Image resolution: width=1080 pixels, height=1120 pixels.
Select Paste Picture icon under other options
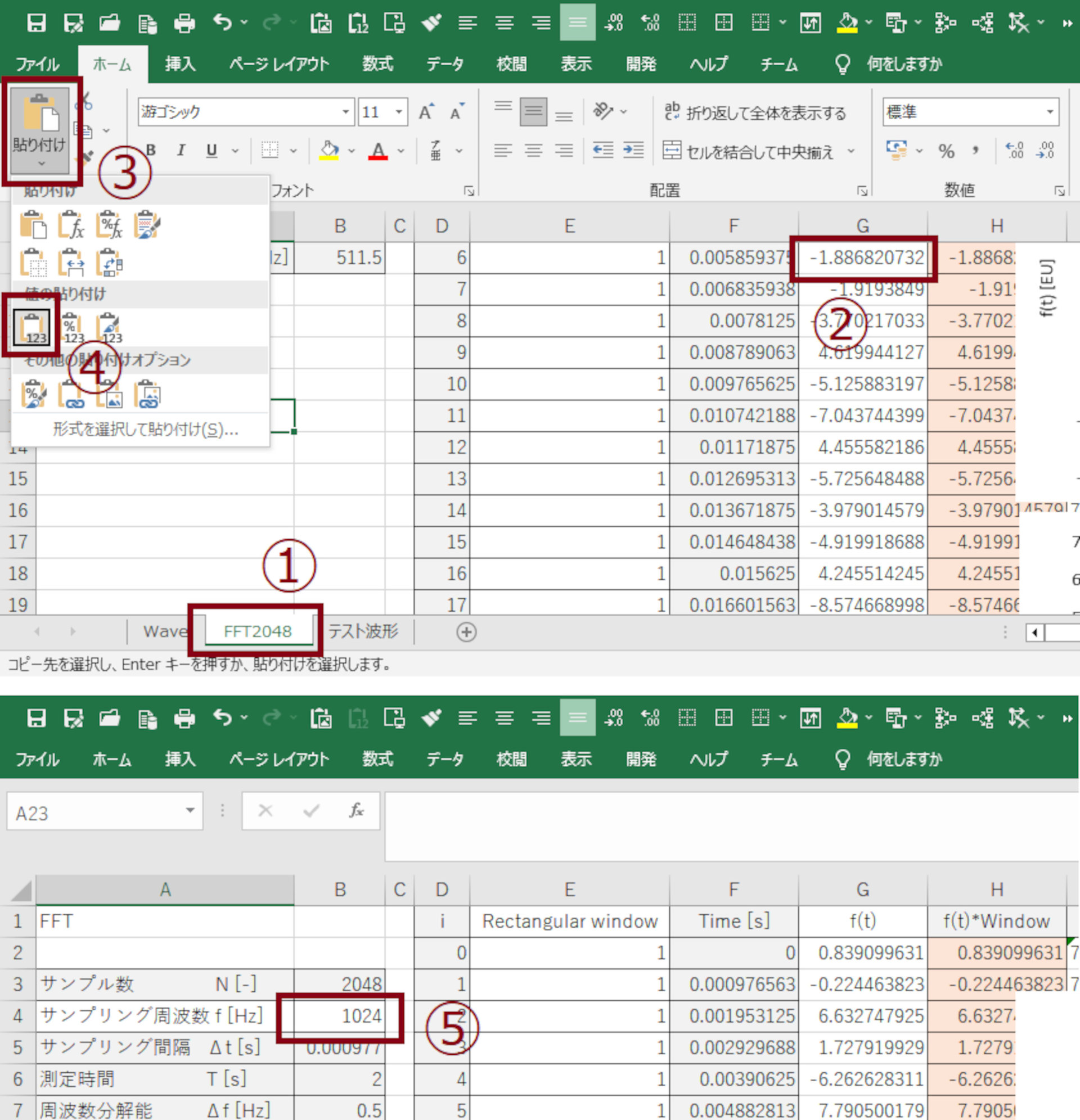[109, 394]
